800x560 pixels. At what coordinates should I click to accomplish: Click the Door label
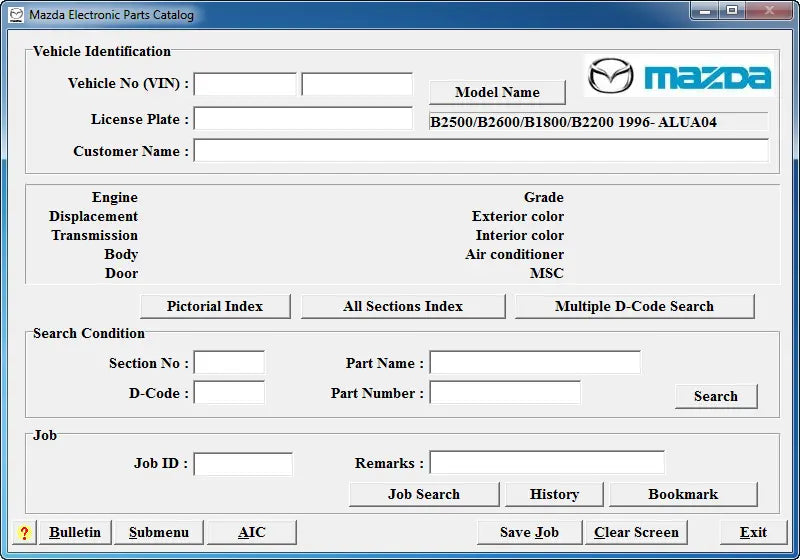121,273
